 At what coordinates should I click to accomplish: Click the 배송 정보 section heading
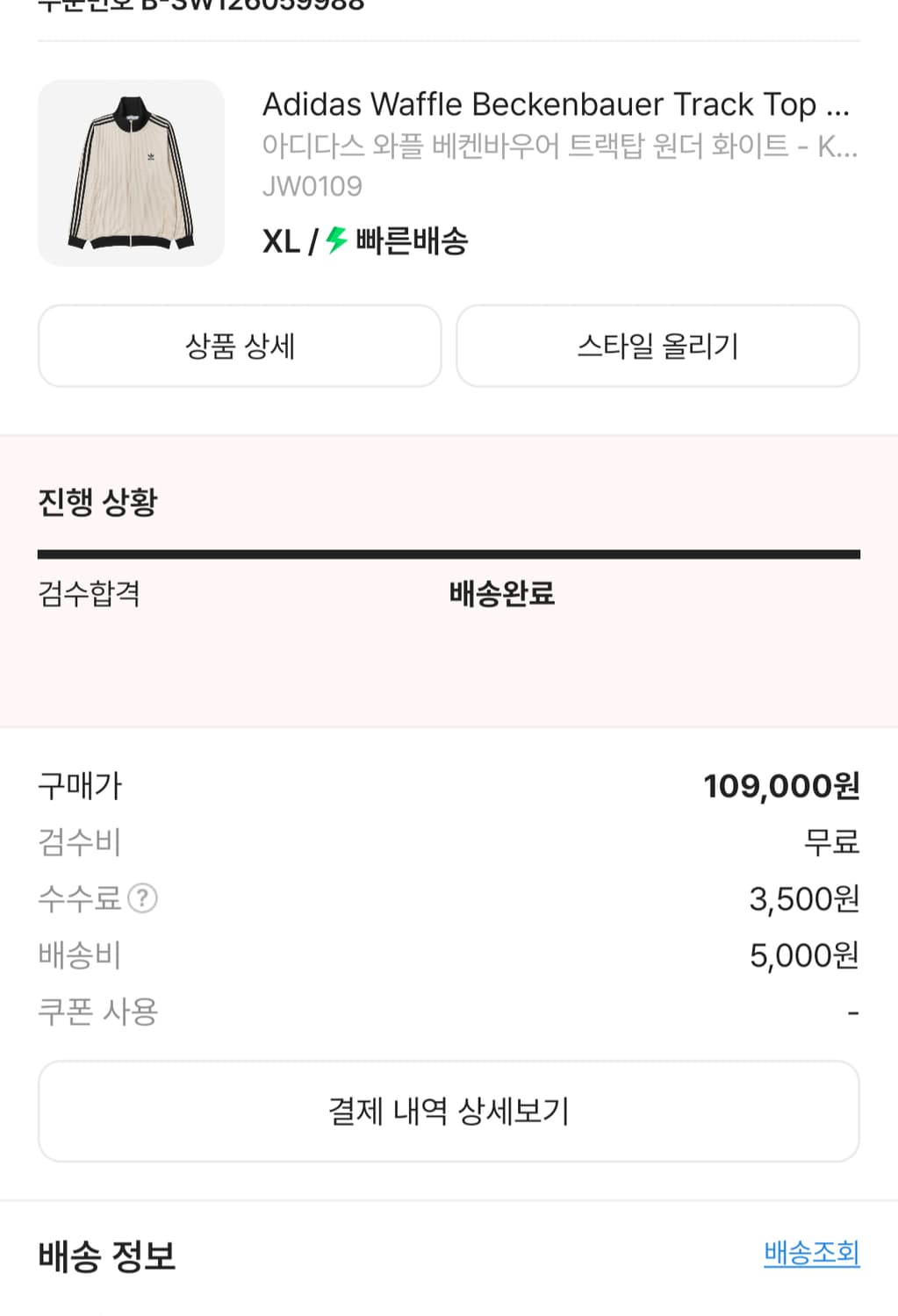[x=106, y=1256]
